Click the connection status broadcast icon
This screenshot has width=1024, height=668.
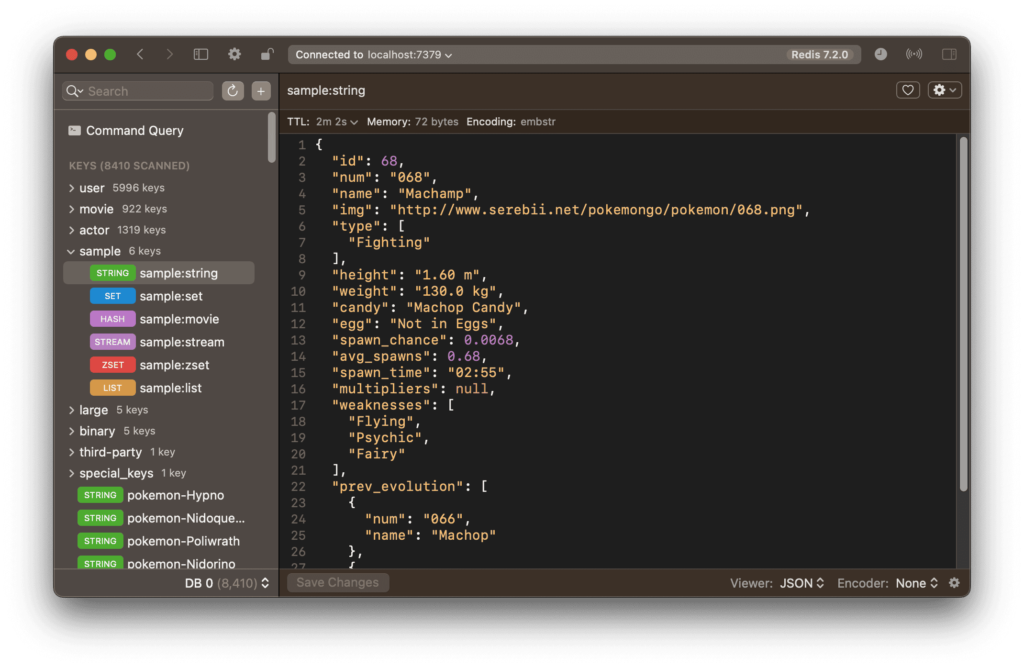coord(913,54)
